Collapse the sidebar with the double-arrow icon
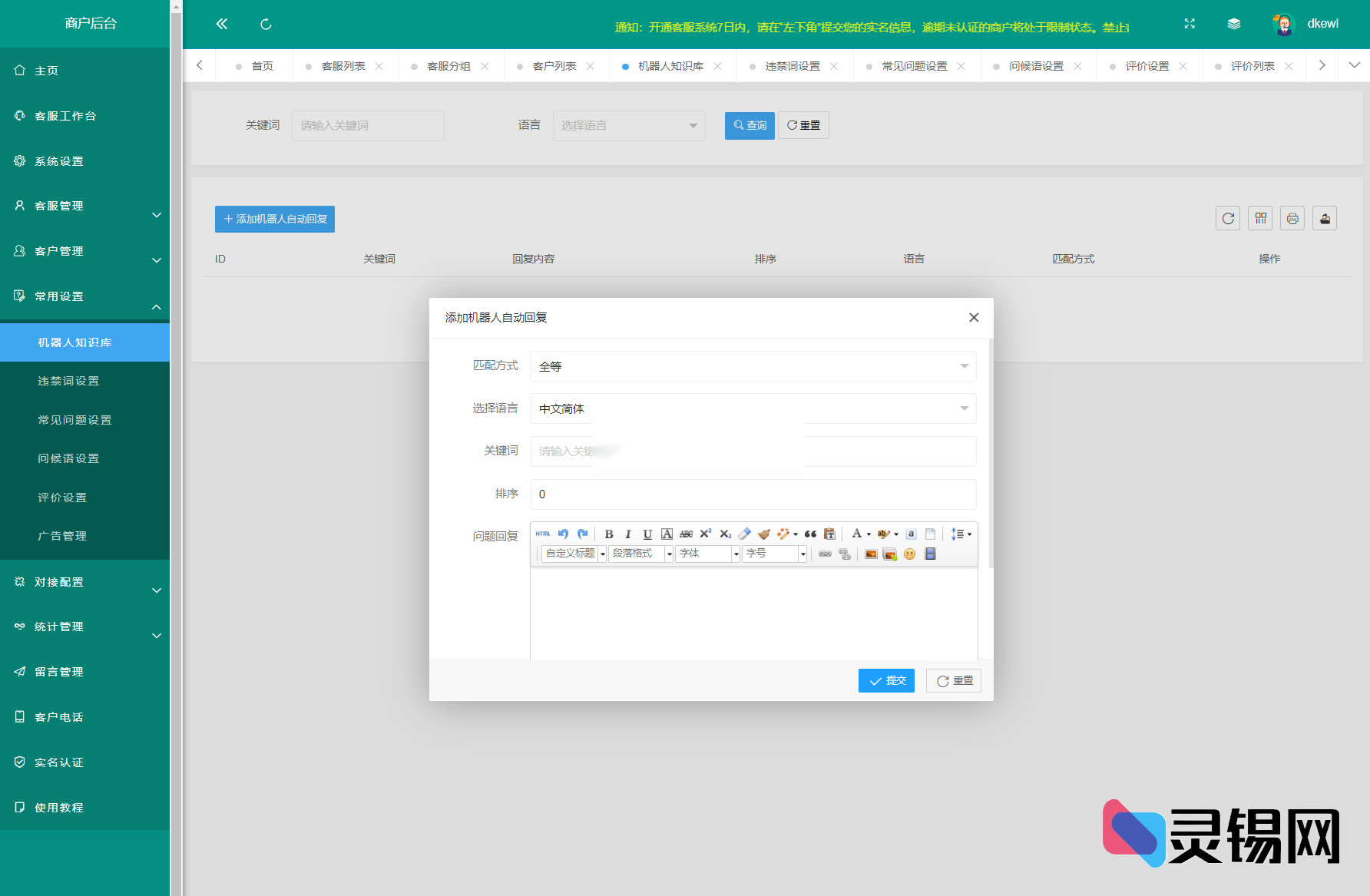This screenshot has height=896, width=1370. pos(222,24)
